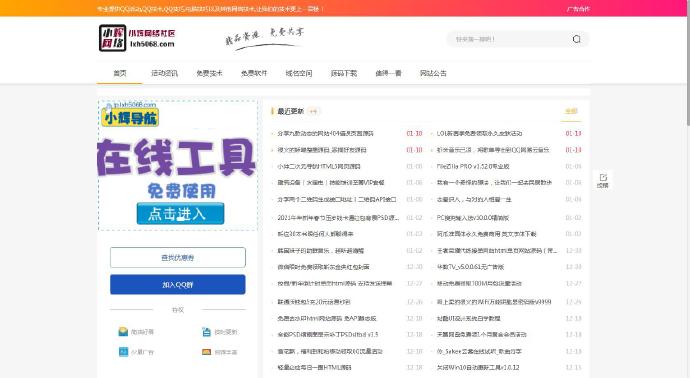This screenshot has width=690, height=378.
Task: Open the 首页 nav tab
Action: coord(120,73)
